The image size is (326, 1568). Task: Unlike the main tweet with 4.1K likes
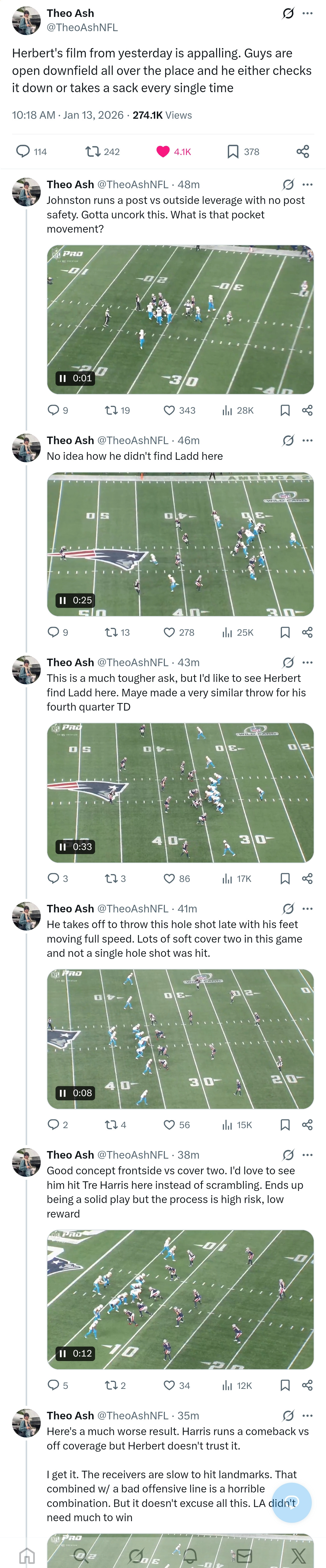pyautogui.click(x=163, y=152)
